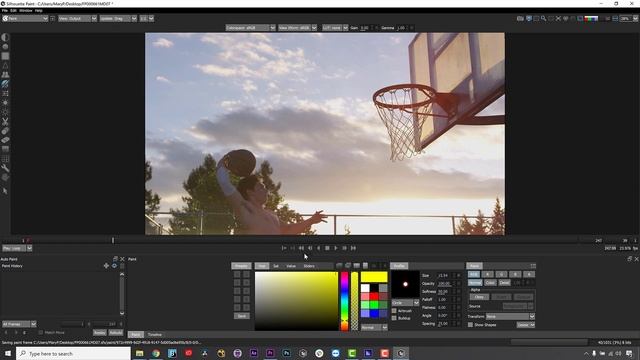The height and width of the screenshot is (360, 640).
Task: Click the cross-arrows icon beside Paint History
Action: (106, 266)
